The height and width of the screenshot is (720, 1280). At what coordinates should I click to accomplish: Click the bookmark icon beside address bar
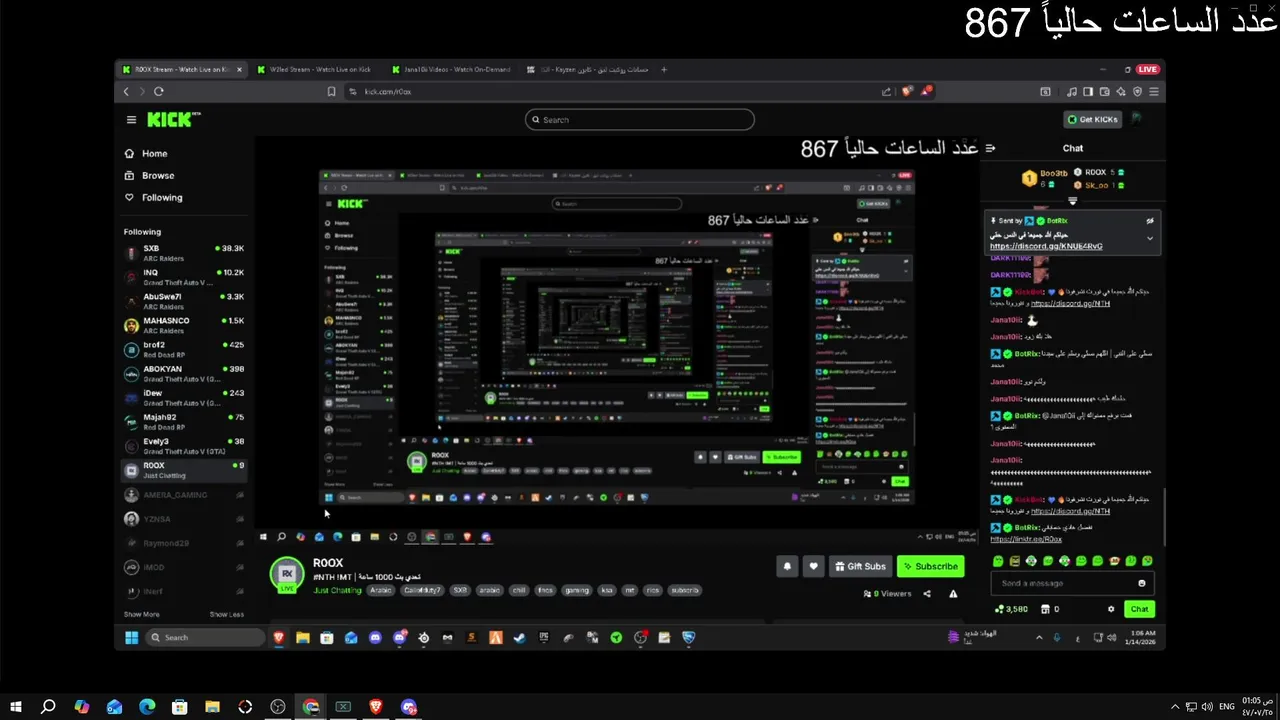331,91
